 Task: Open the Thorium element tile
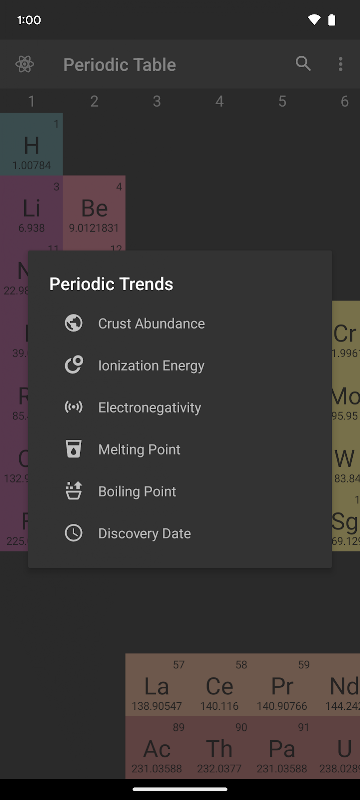tap(219, 747)
